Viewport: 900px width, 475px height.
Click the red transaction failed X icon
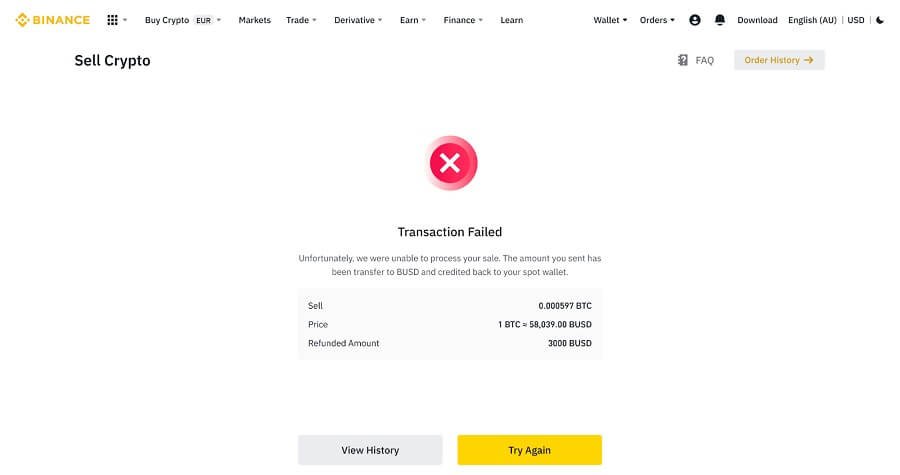451,163
